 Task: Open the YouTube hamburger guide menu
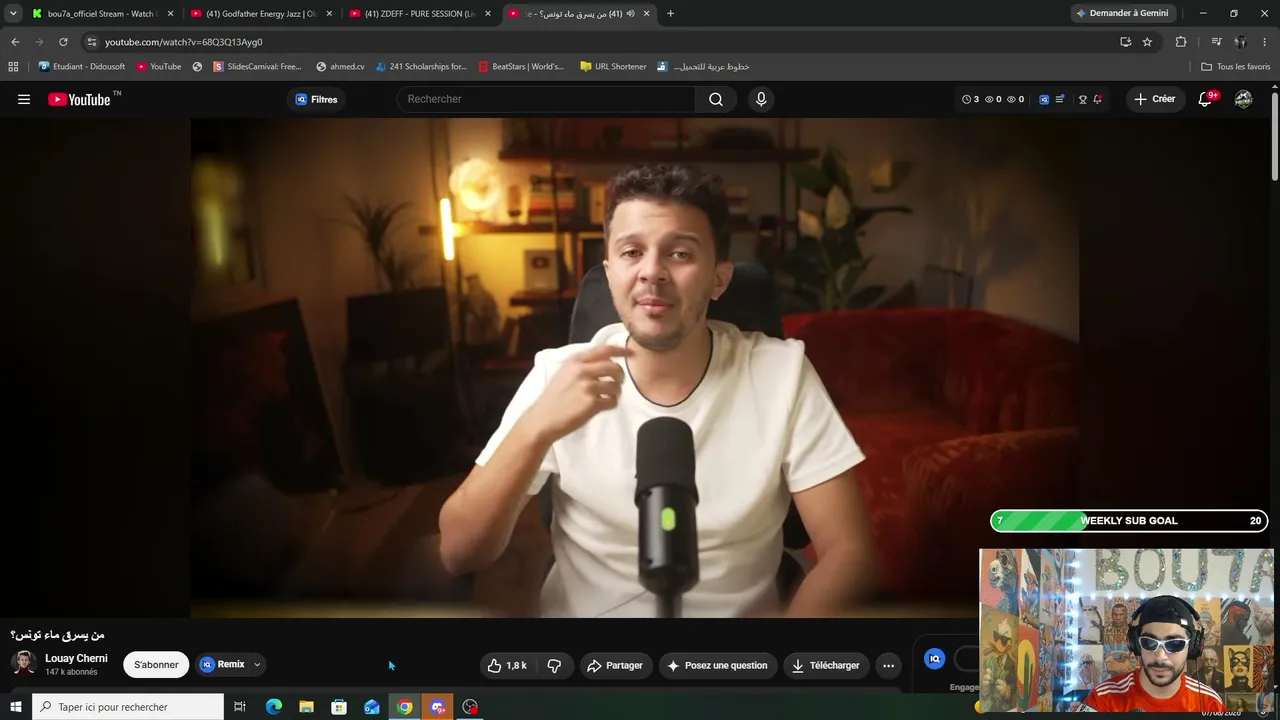tap(24, 99)
